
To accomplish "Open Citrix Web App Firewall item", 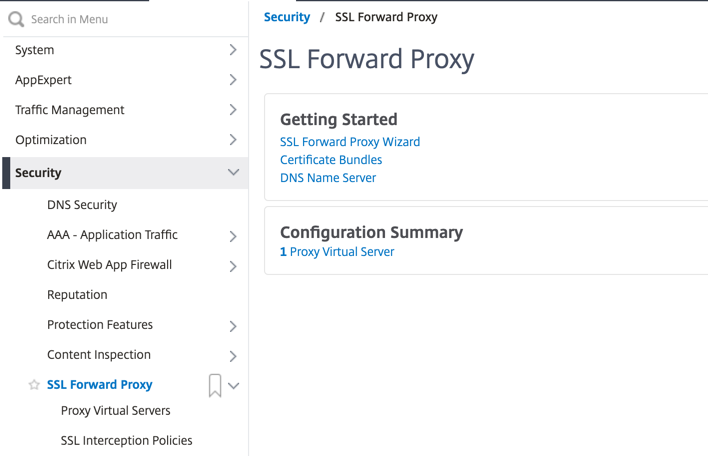I will click(x=109, y=265).
